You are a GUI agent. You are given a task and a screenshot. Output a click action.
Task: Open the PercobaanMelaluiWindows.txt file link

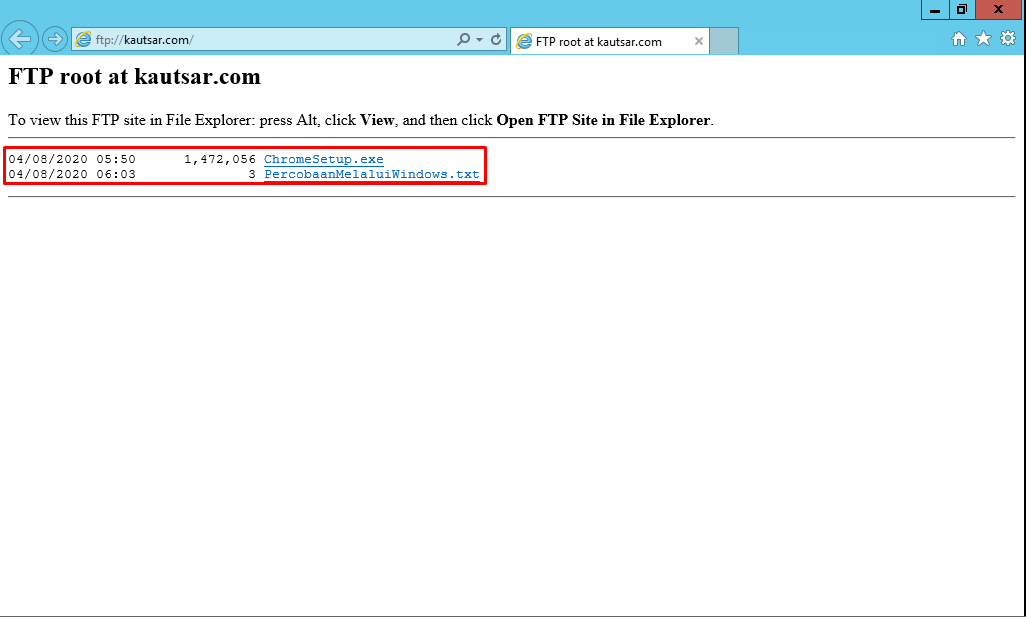(372, 173)
